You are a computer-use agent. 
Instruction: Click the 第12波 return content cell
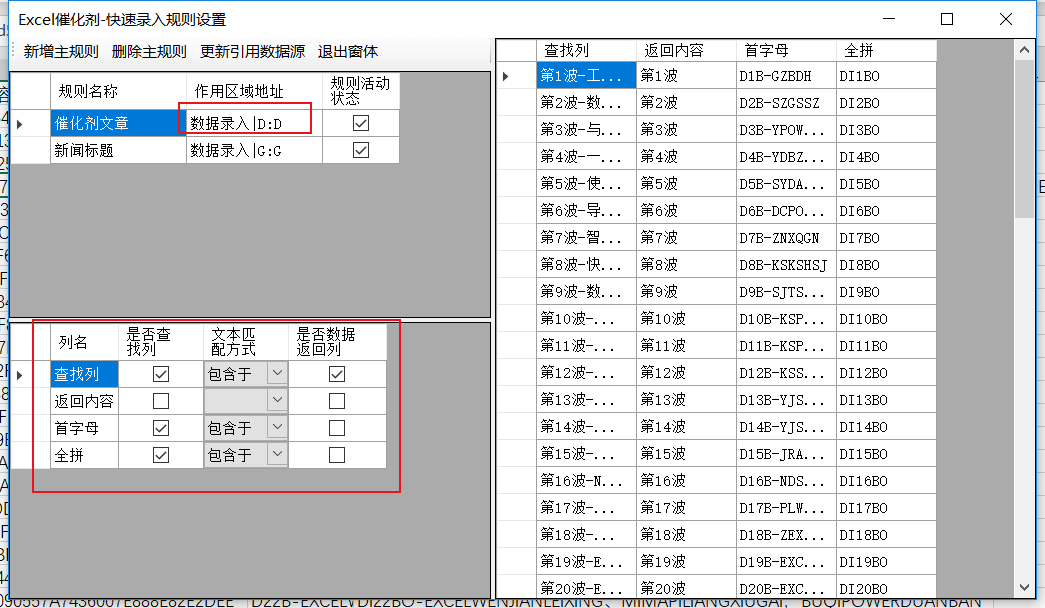(x=686, y=373)
